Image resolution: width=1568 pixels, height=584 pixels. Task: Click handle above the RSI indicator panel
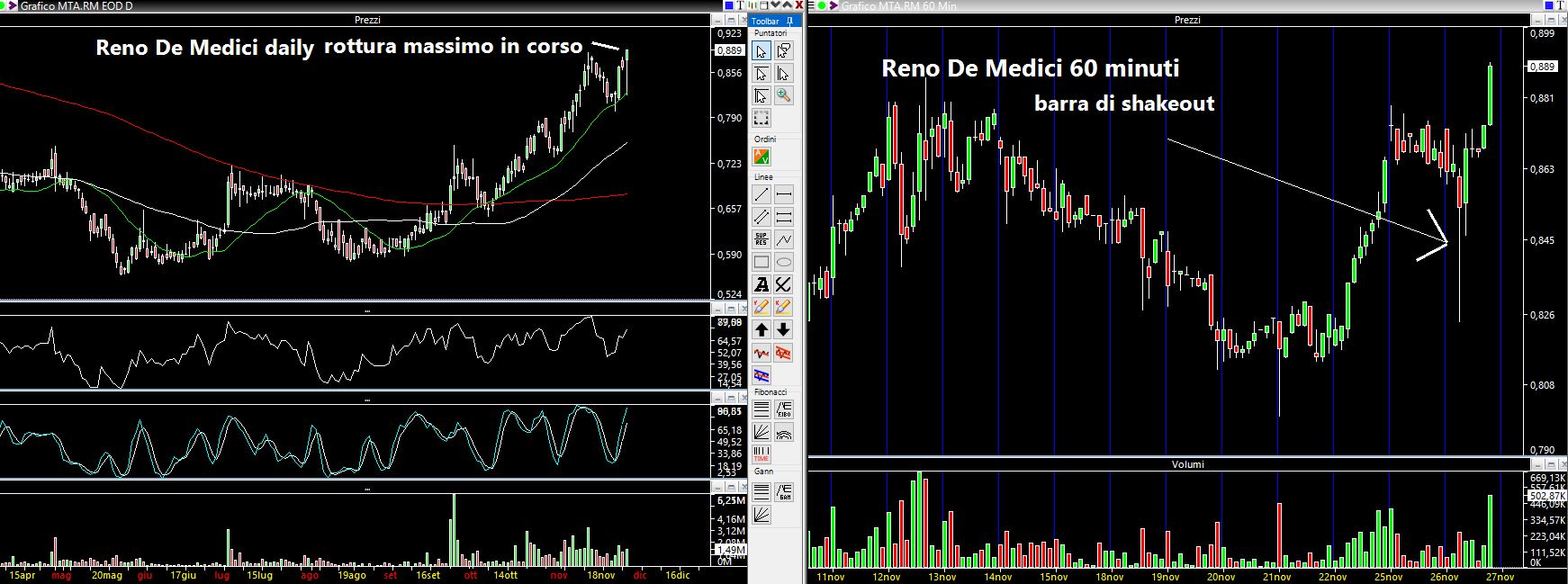click(x=366, y=310)
